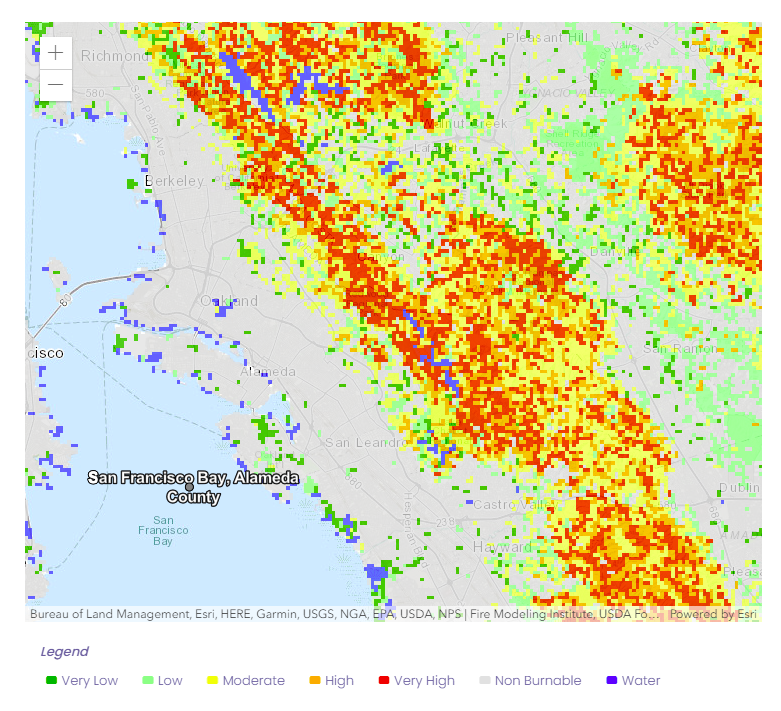Click the Legend heading
Image resolution: width=781 pixels, height=711 pixels.
(64, 651)
